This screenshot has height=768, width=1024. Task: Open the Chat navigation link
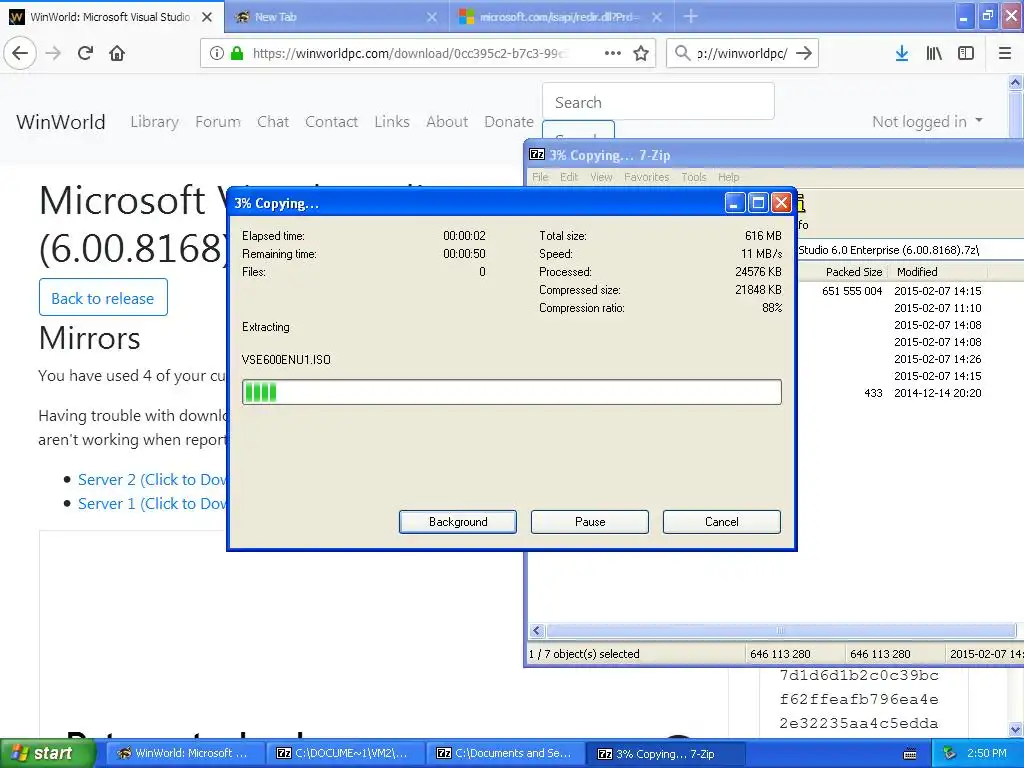273,121
